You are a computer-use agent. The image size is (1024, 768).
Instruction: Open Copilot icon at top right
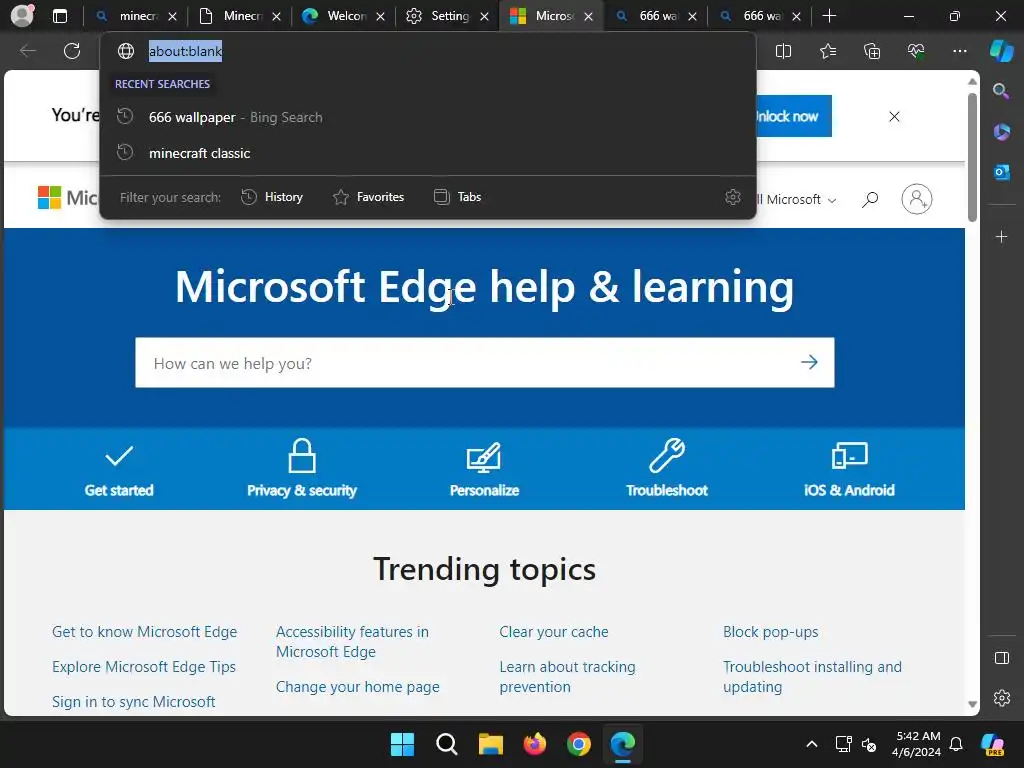1001,50
